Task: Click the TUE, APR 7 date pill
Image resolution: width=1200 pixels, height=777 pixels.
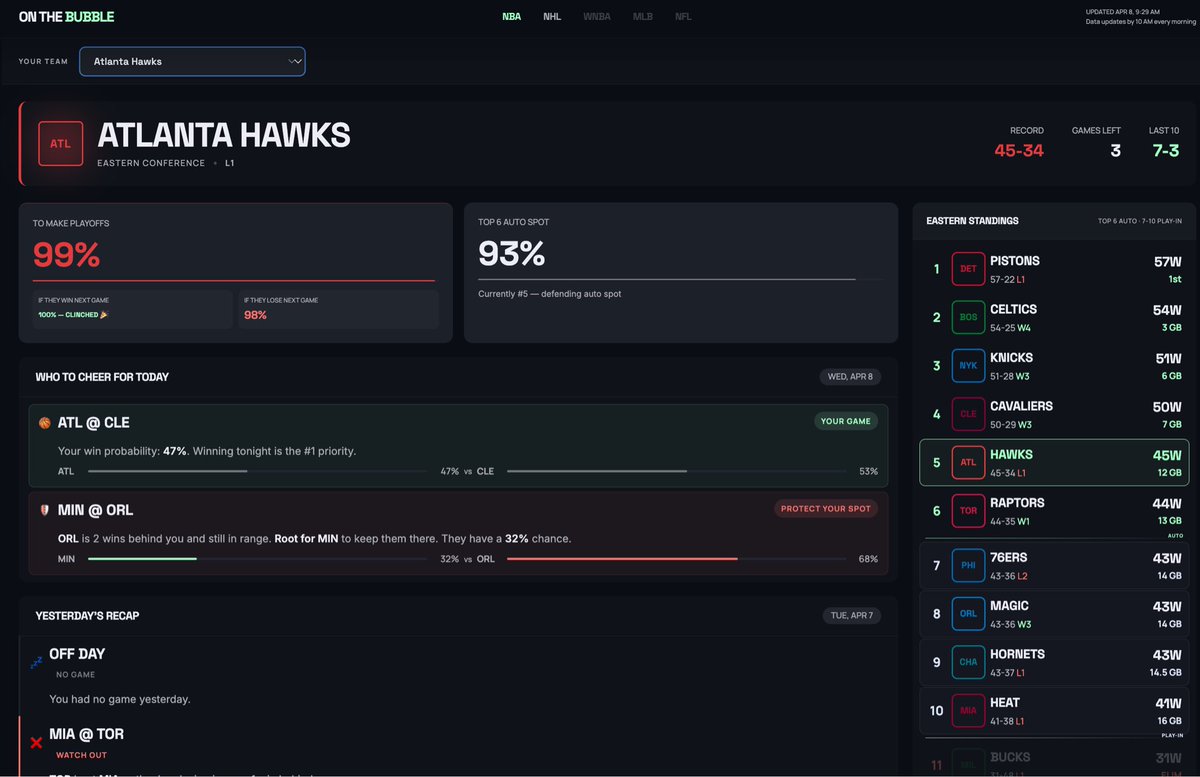Action: [851, 616]
